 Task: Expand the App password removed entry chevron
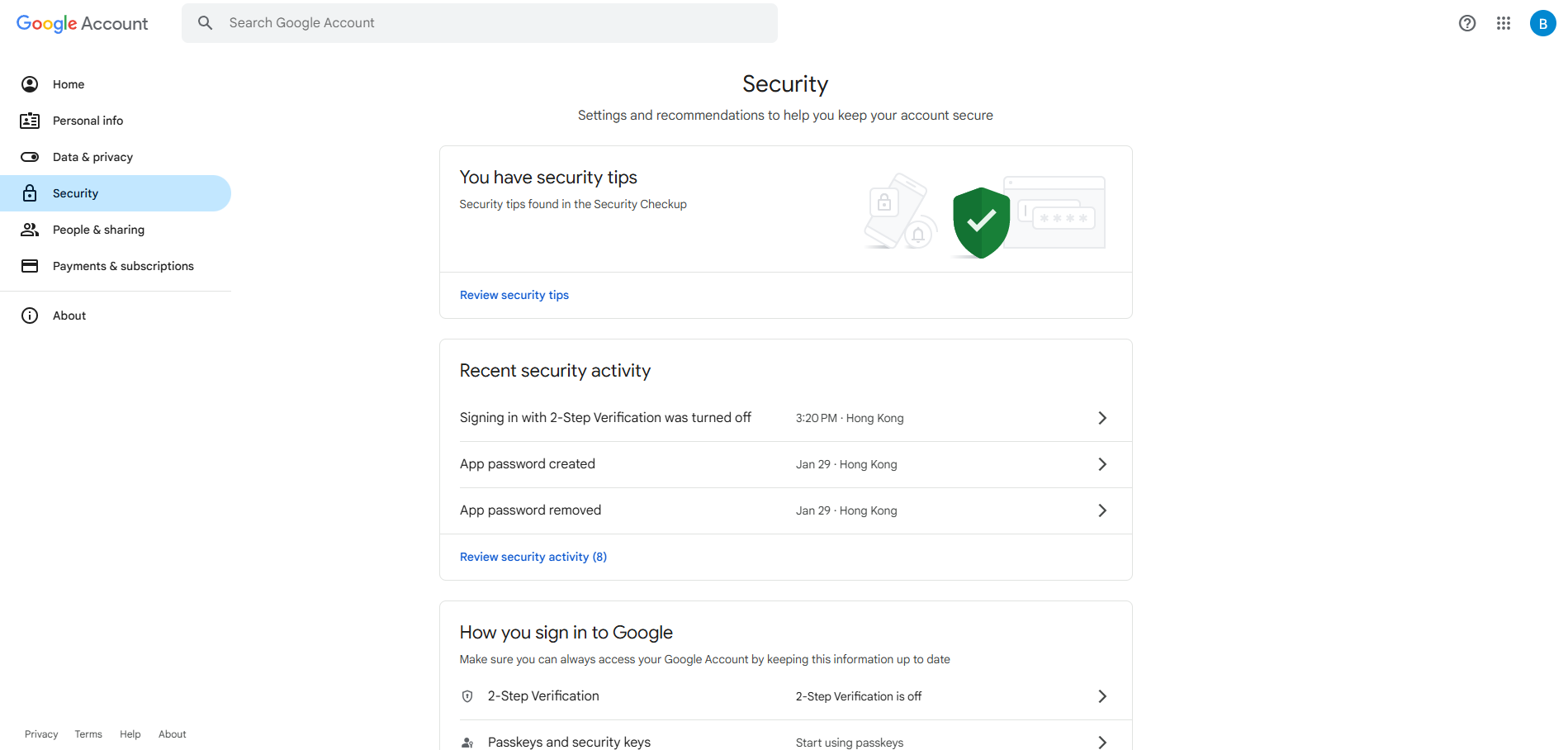pos(1101,510)
